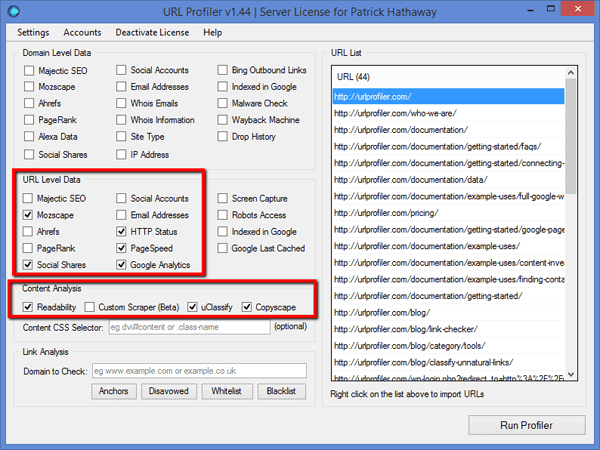Maximize the URL Profiler window
Image resolution: width=600 pixels, height=450 pixels.
click(x=551, y=9)
